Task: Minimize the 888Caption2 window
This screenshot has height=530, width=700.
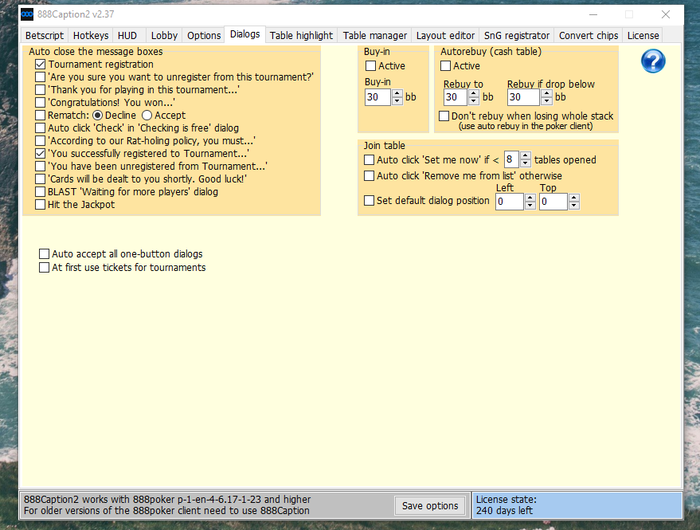Action: click(593, 15)
